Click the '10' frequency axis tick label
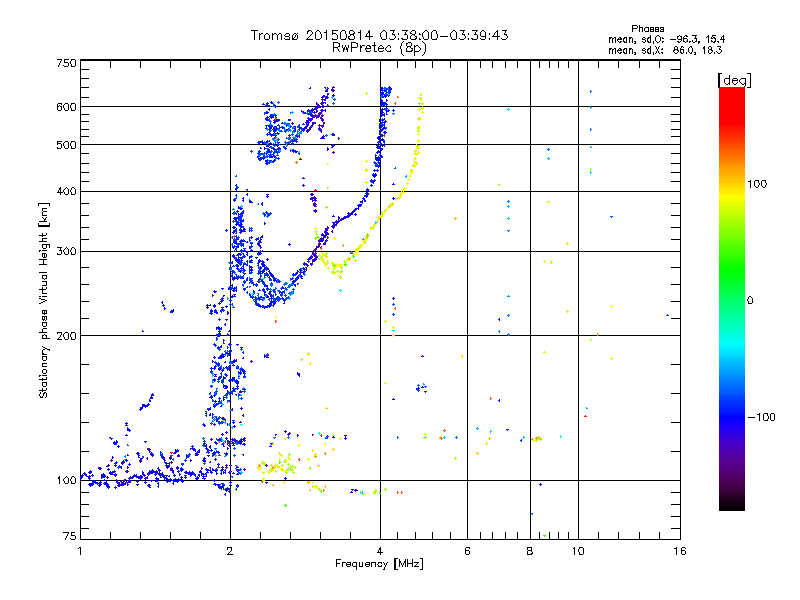The width and height of the screenshot is (800, 600). pyautogui.click(x=578, y=551)
